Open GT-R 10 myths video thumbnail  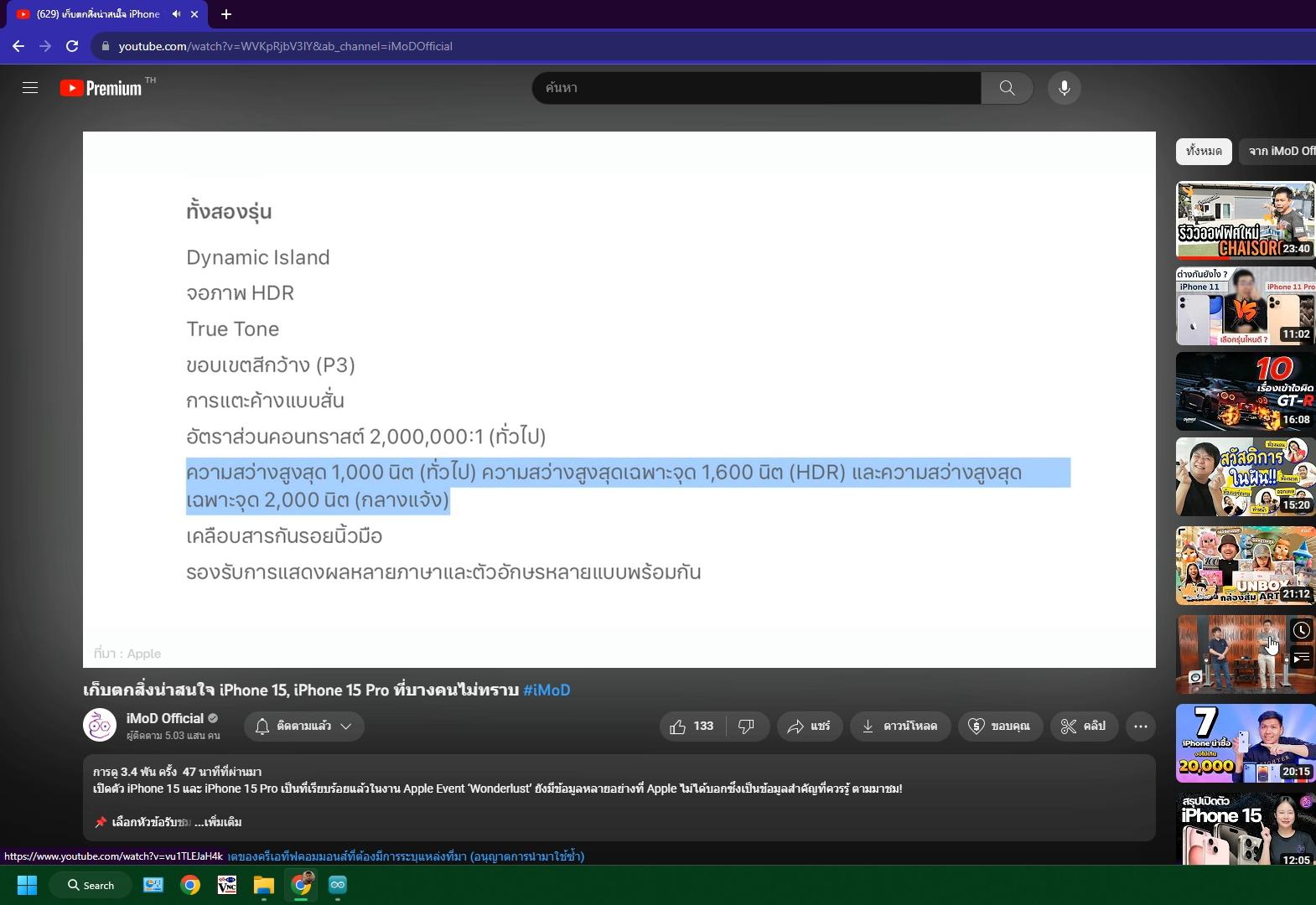[x=1246, y=391]
